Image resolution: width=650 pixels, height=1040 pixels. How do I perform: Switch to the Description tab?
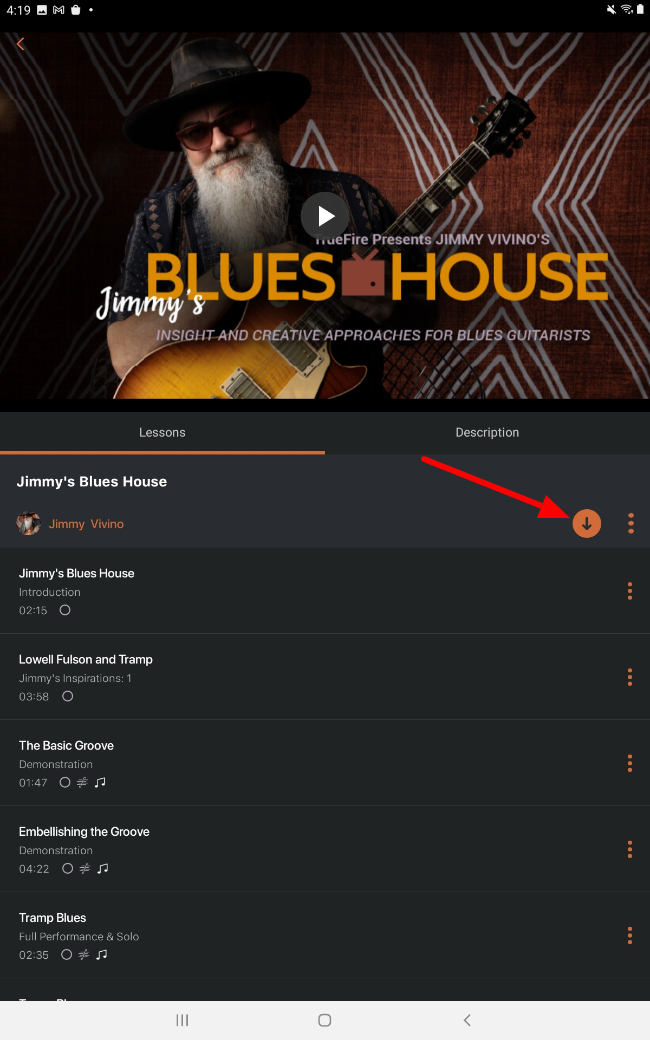point(488,432)
